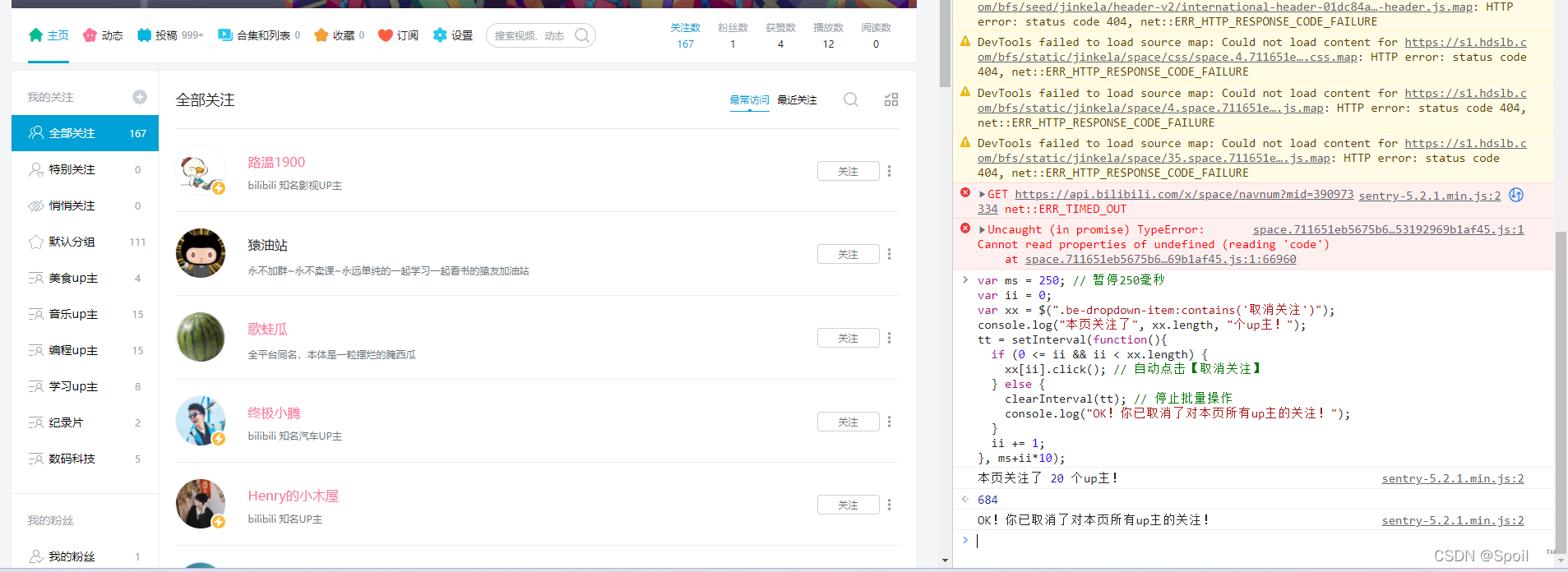Select the 悄悄关注 group

(x=85, y=205)
